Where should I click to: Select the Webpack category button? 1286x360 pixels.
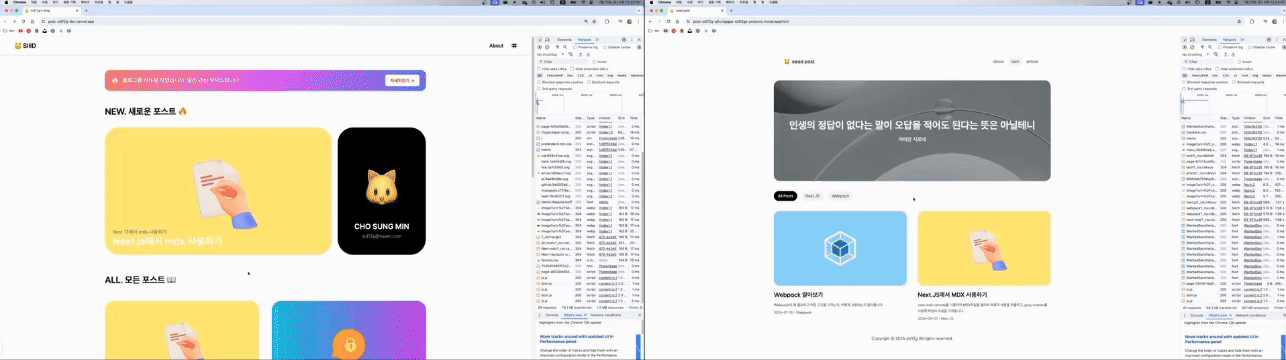tap(840, 196)
